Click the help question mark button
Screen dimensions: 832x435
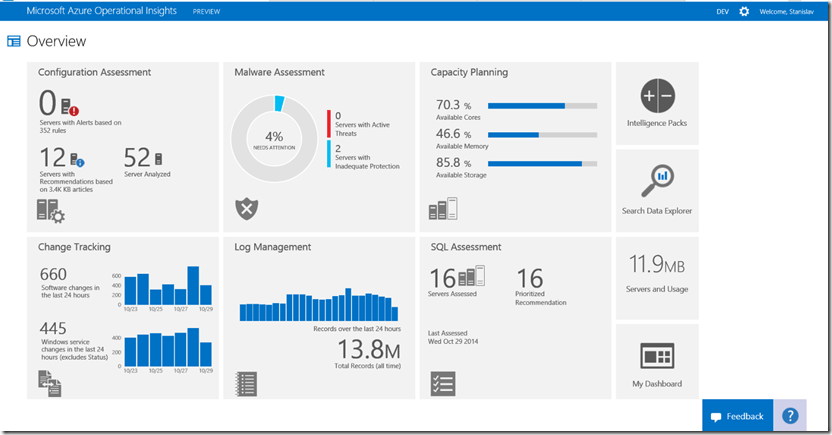(x=790, y=416)
